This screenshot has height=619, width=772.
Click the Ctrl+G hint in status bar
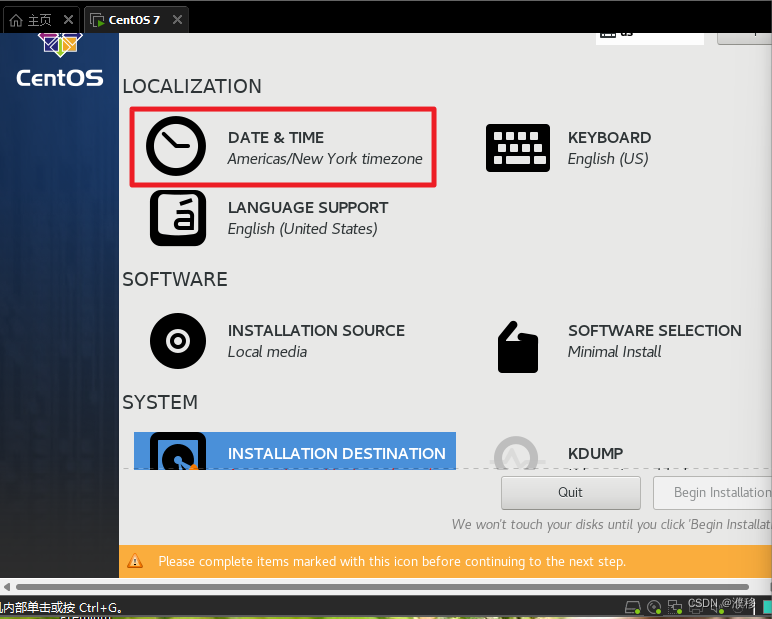click(x=62, y=608)
